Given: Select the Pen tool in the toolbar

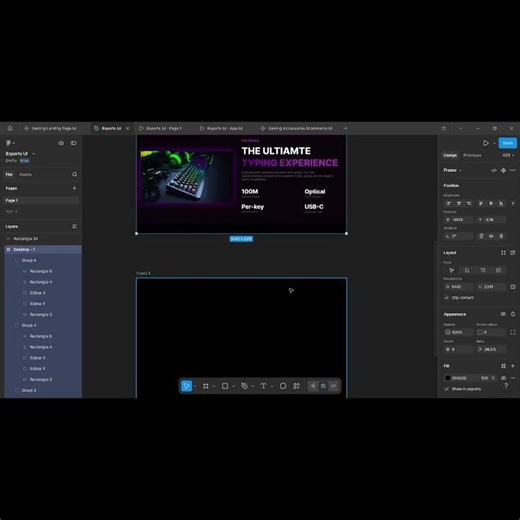Looking at the screenshot, I should click(x=244, y=386).
